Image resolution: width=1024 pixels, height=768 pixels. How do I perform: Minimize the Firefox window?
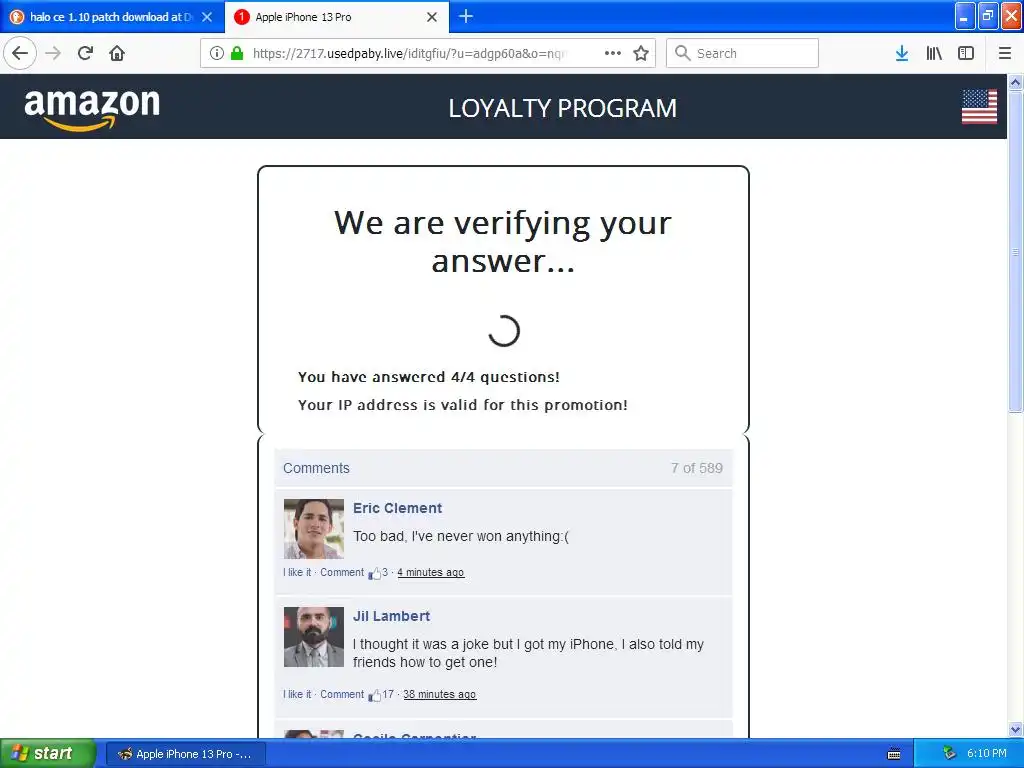click(965, 16)
